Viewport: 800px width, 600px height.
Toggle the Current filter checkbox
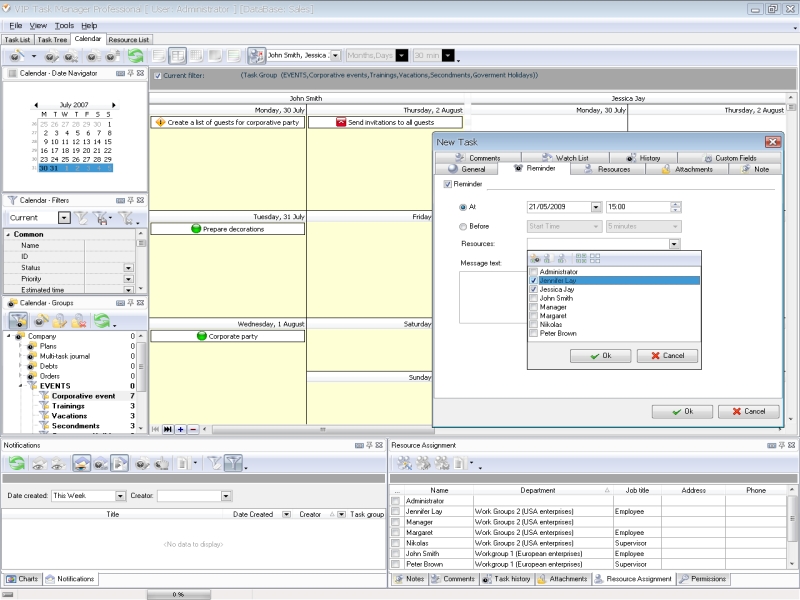[158, 76]
